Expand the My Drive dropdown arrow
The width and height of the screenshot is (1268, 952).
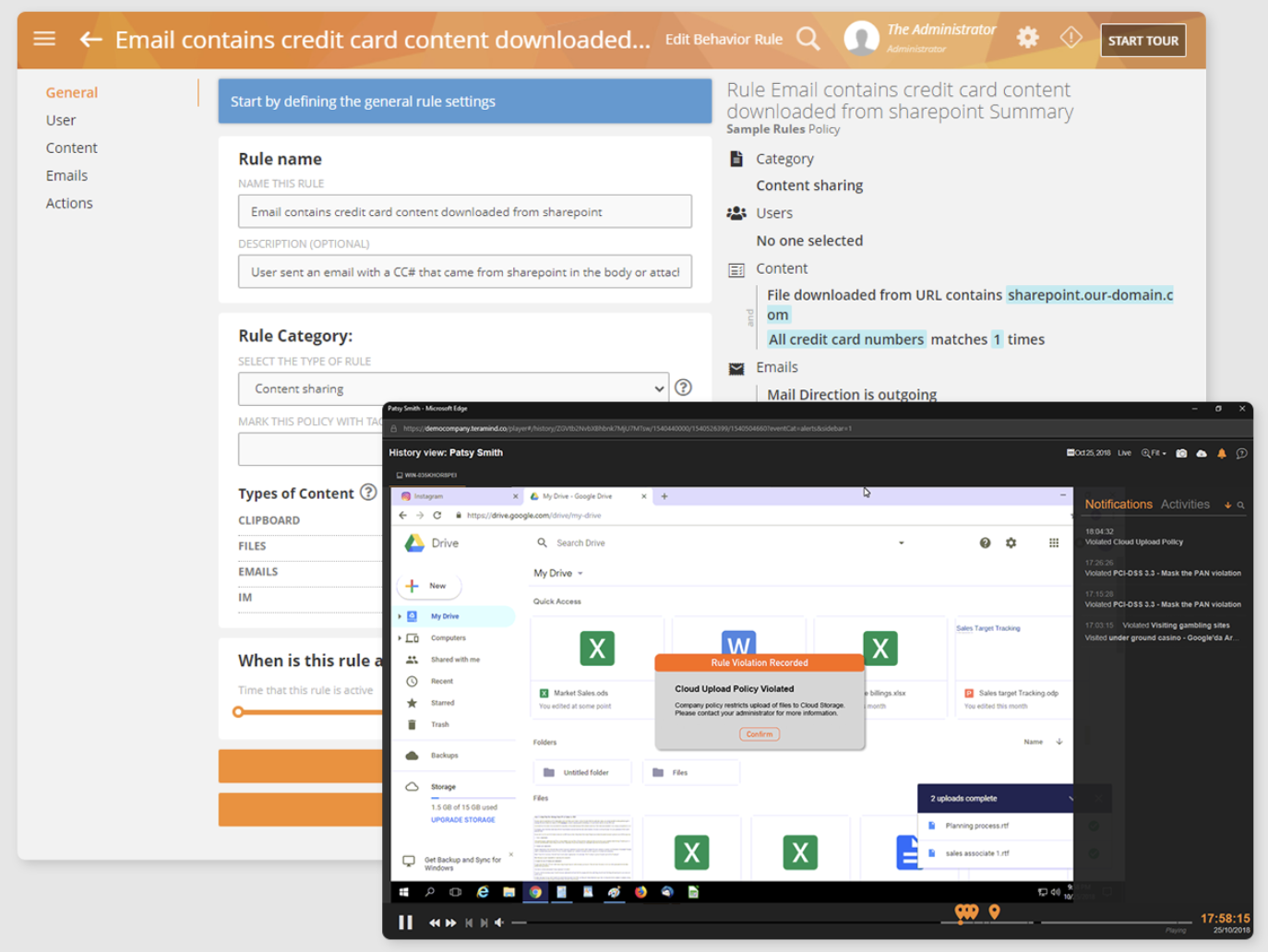580,574
